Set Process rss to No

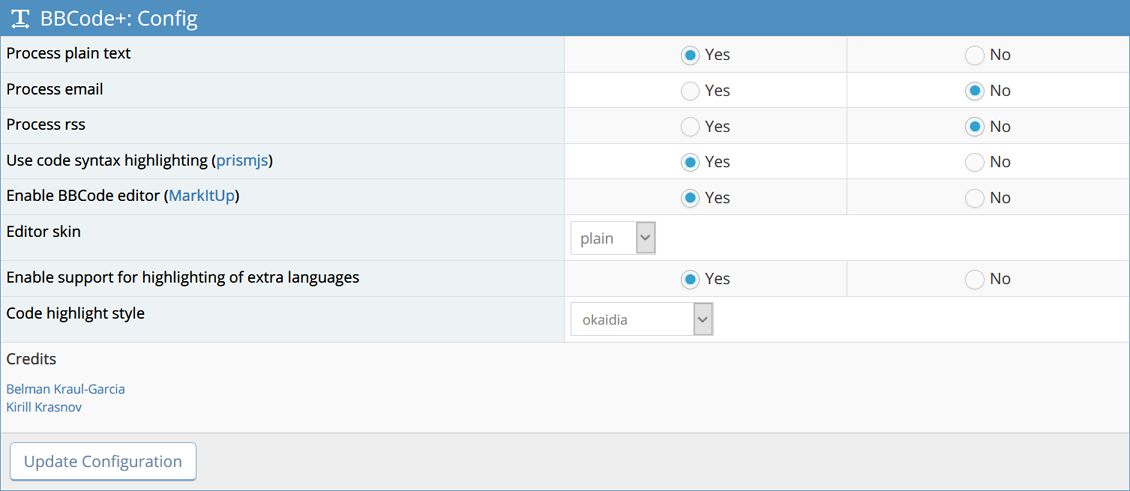pos(974,127)
